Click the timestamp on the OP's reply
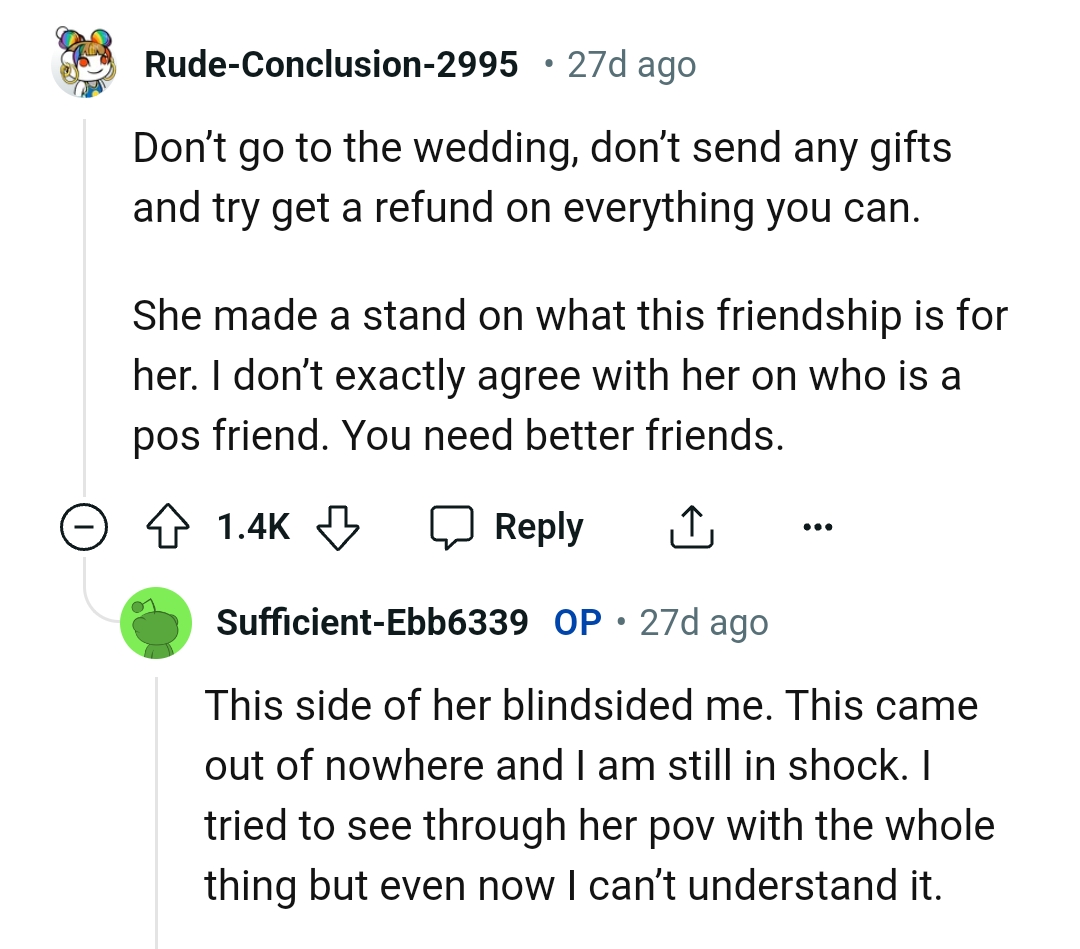Viewport: 1080px width, 949px height. point(704,622)
